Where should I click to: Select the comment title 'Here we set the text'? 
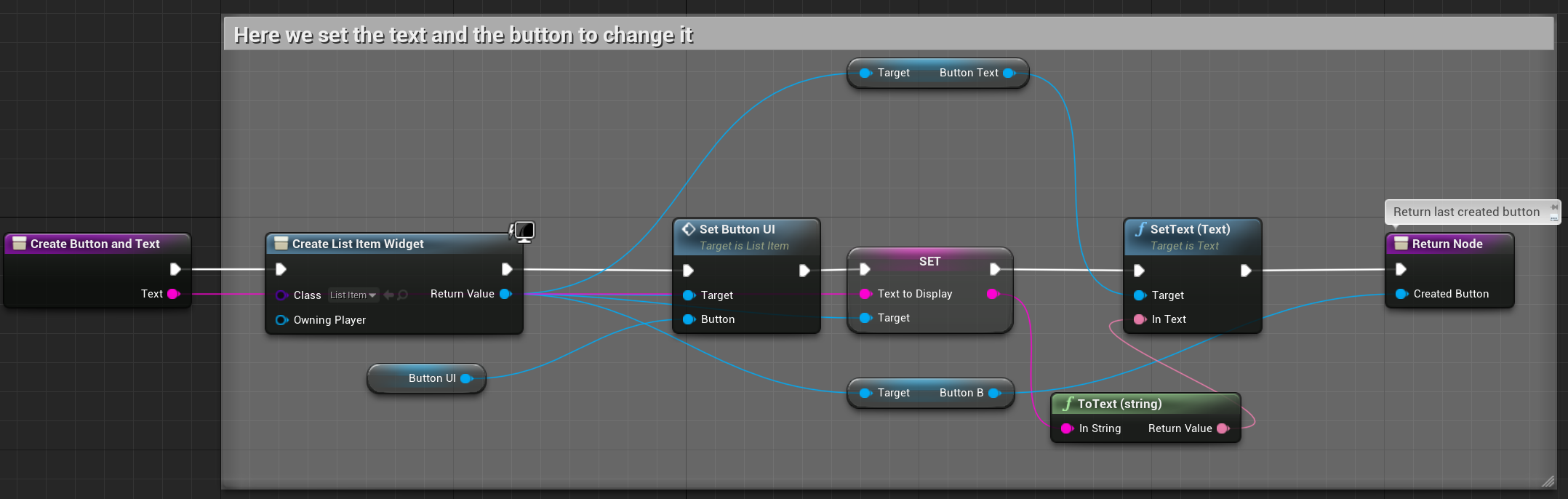463,35
